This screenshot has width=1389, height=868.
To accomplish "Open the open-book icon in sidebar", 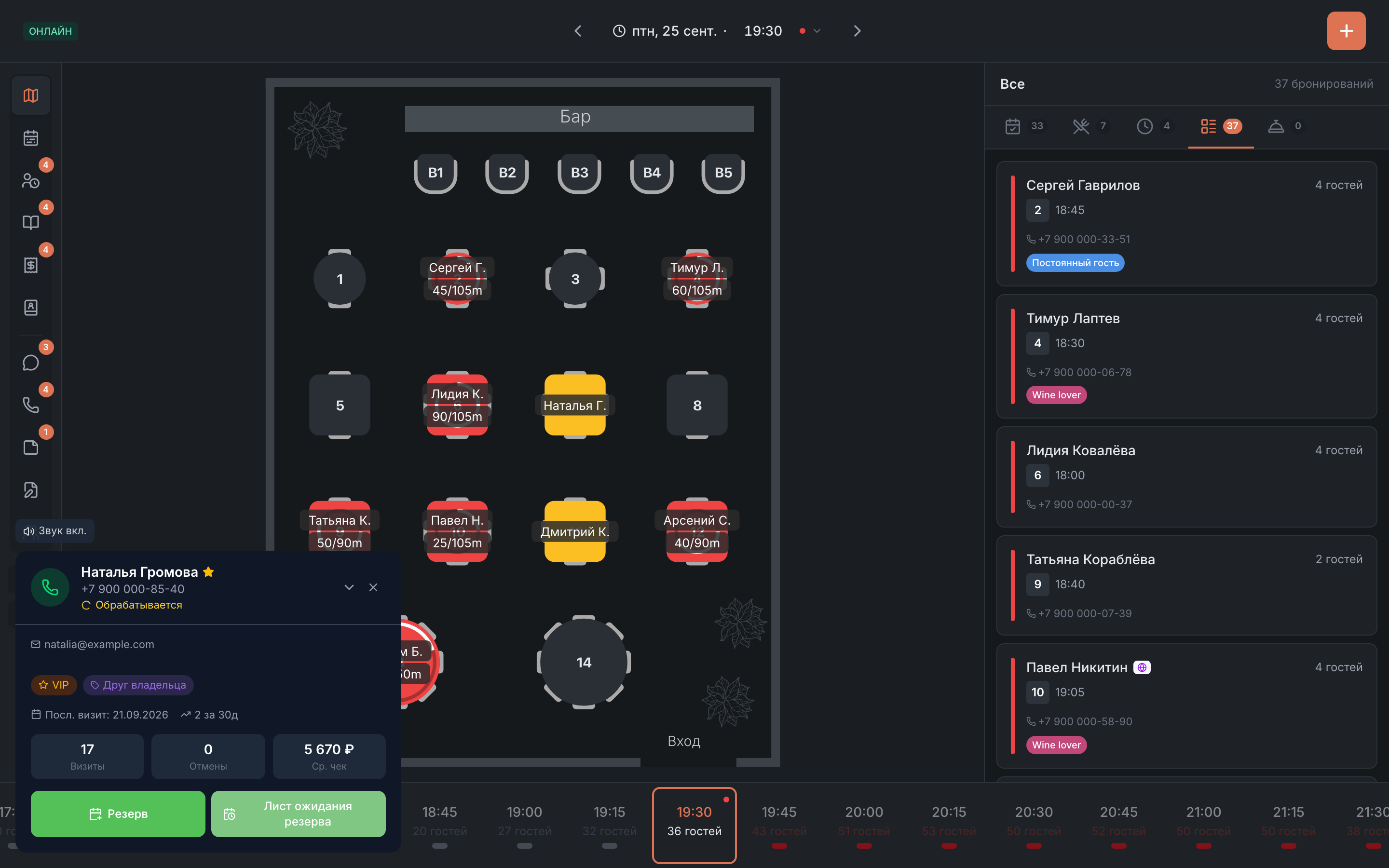I will pyautogui.click(x=31, y=223).
